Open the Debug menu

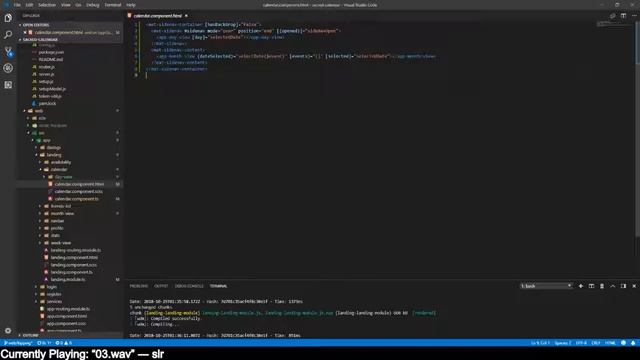93,5
